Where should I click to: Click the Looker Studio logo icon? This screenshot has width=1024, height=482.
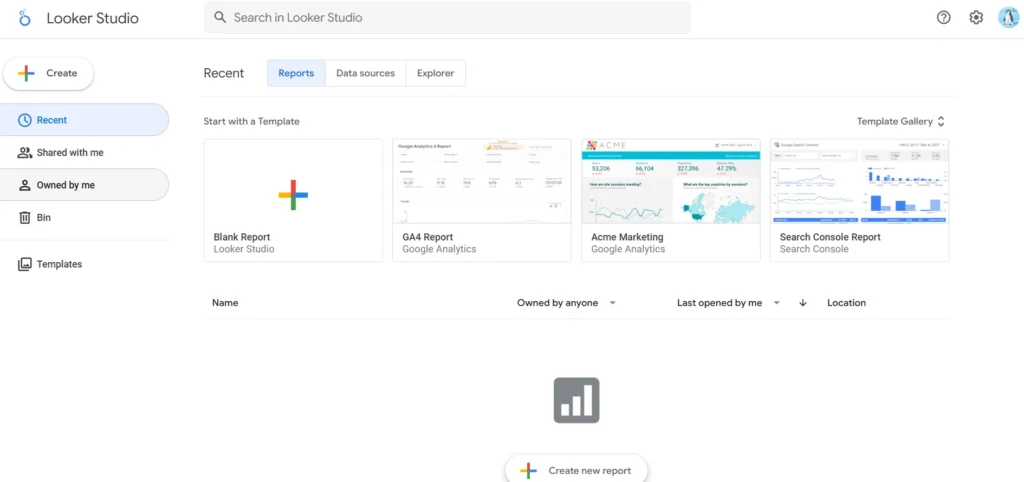[25, 18]
